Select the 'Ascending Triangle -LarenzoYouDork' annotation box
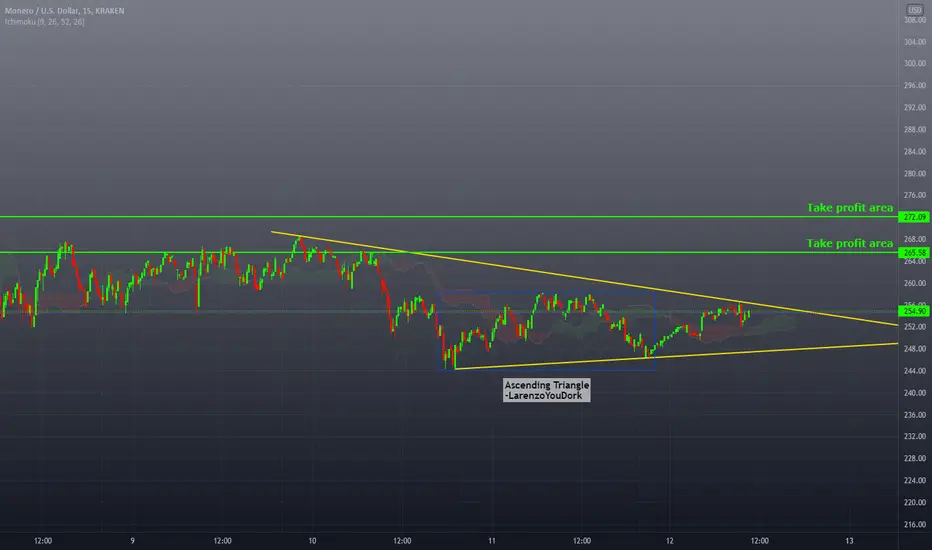 (546, 390)
